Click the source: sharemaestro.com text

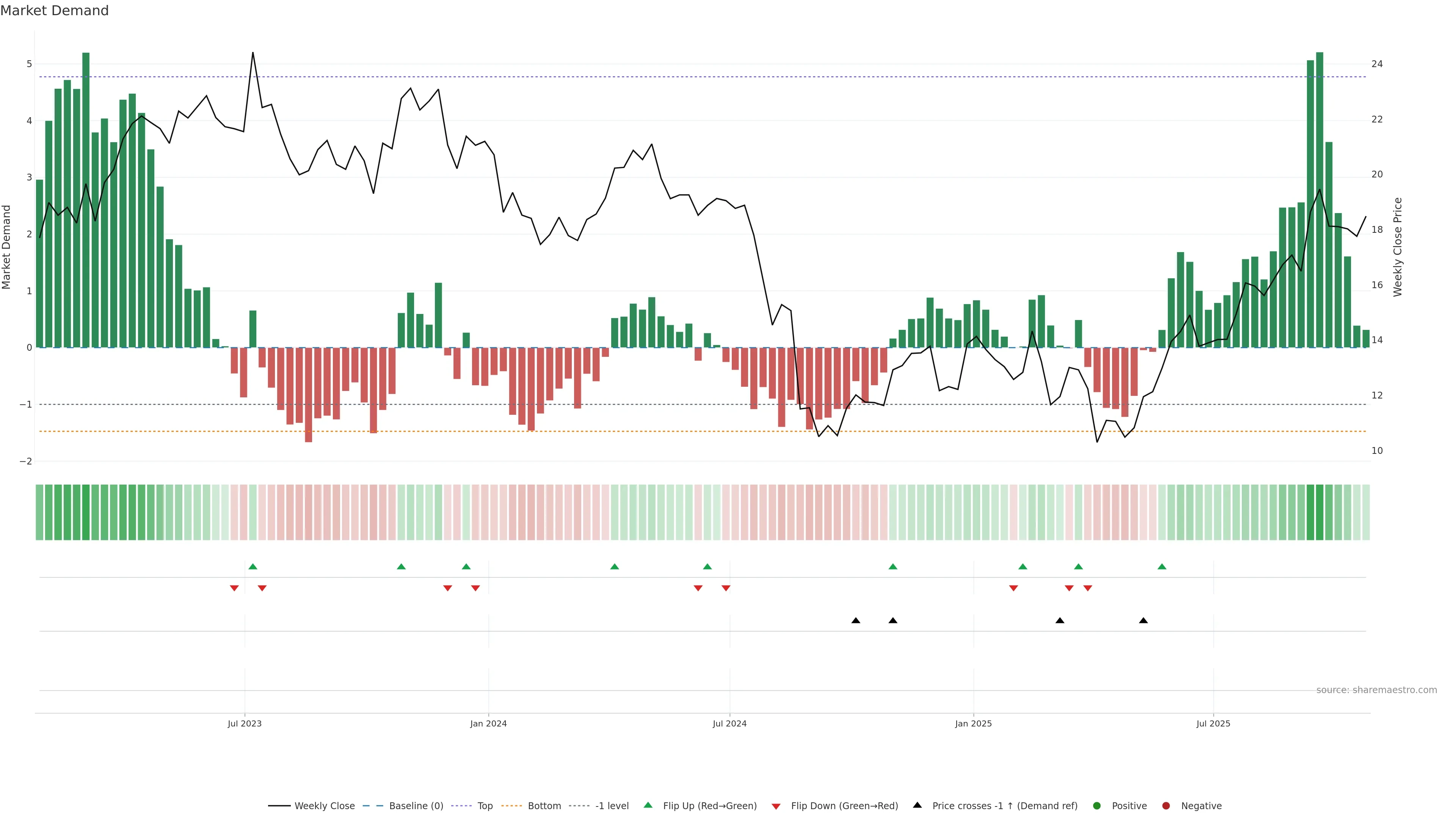1376,690
